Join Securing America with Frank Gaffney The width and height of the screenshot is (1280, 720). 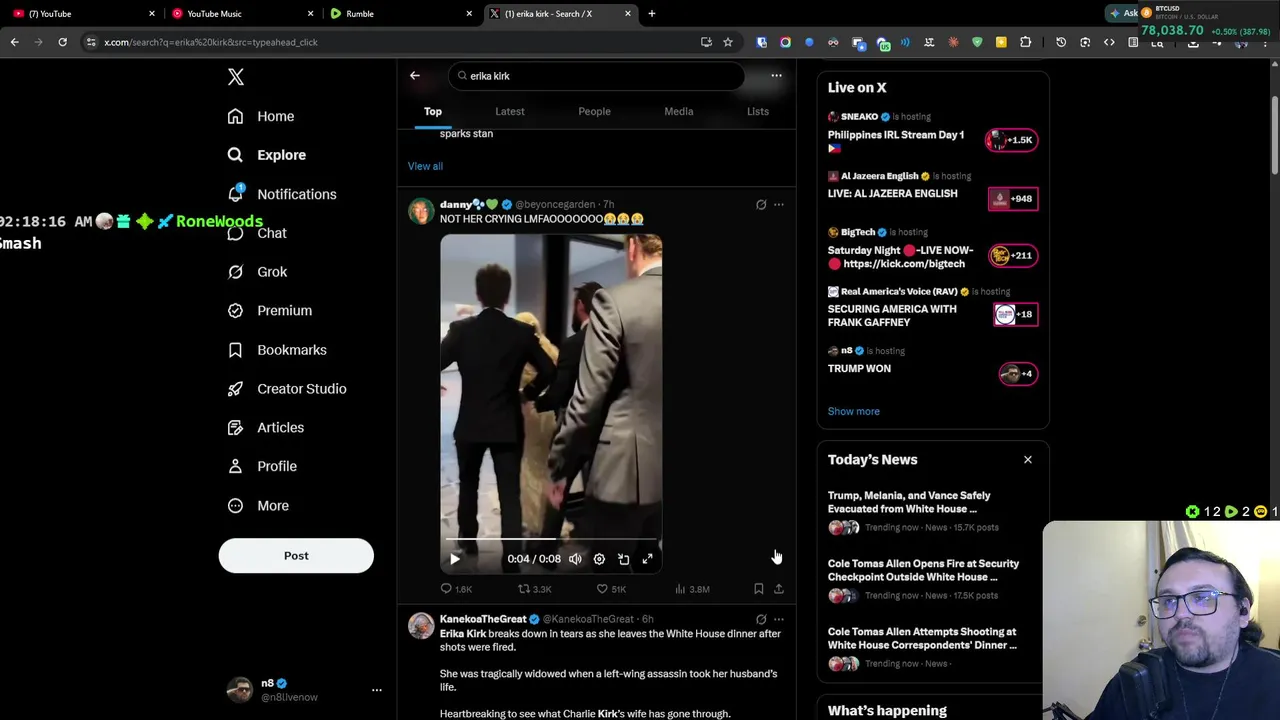(x=1017, y=314)
